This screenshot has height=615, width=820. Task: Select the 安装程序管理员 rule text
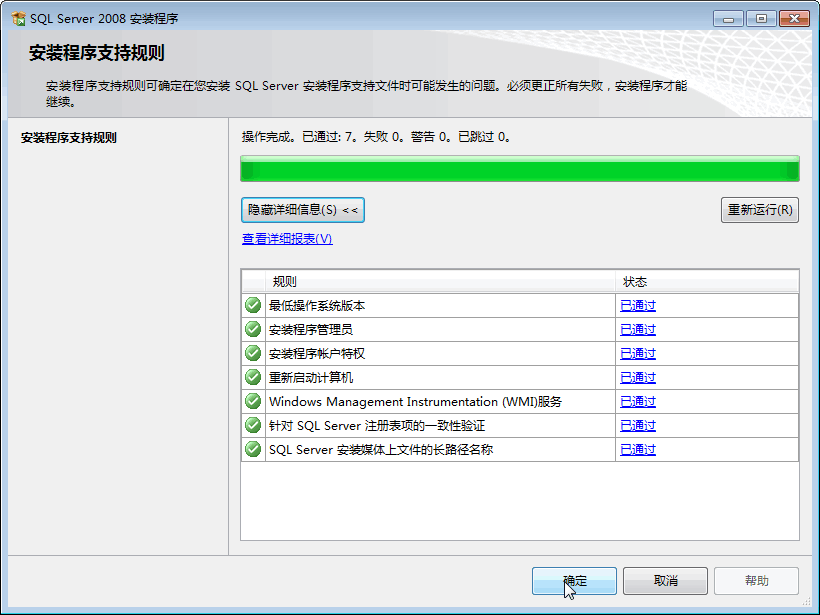311,329
